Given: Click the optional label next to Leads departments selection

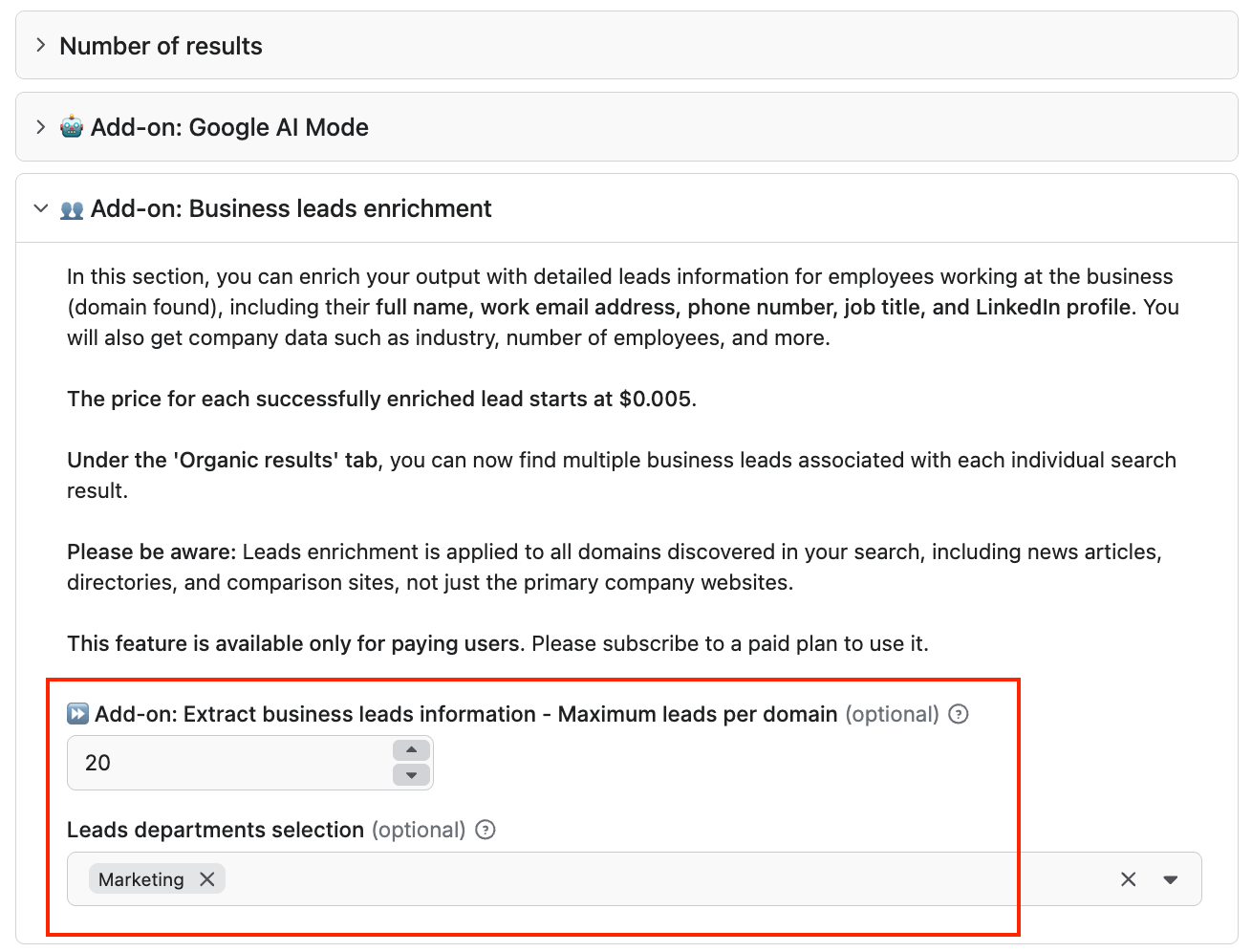Looking at the screenshot, I should point(420,831).
